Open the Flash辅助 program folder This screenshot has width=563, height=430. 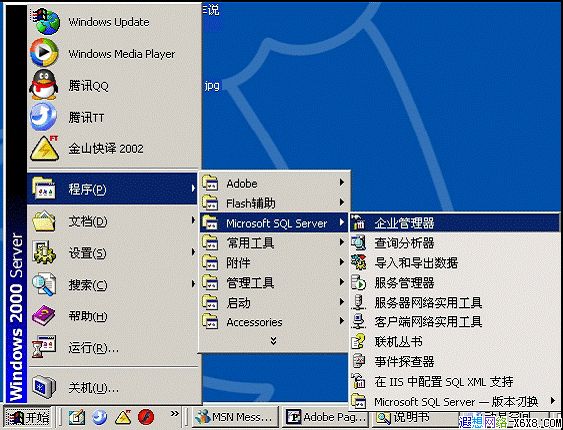coord(274,203)
